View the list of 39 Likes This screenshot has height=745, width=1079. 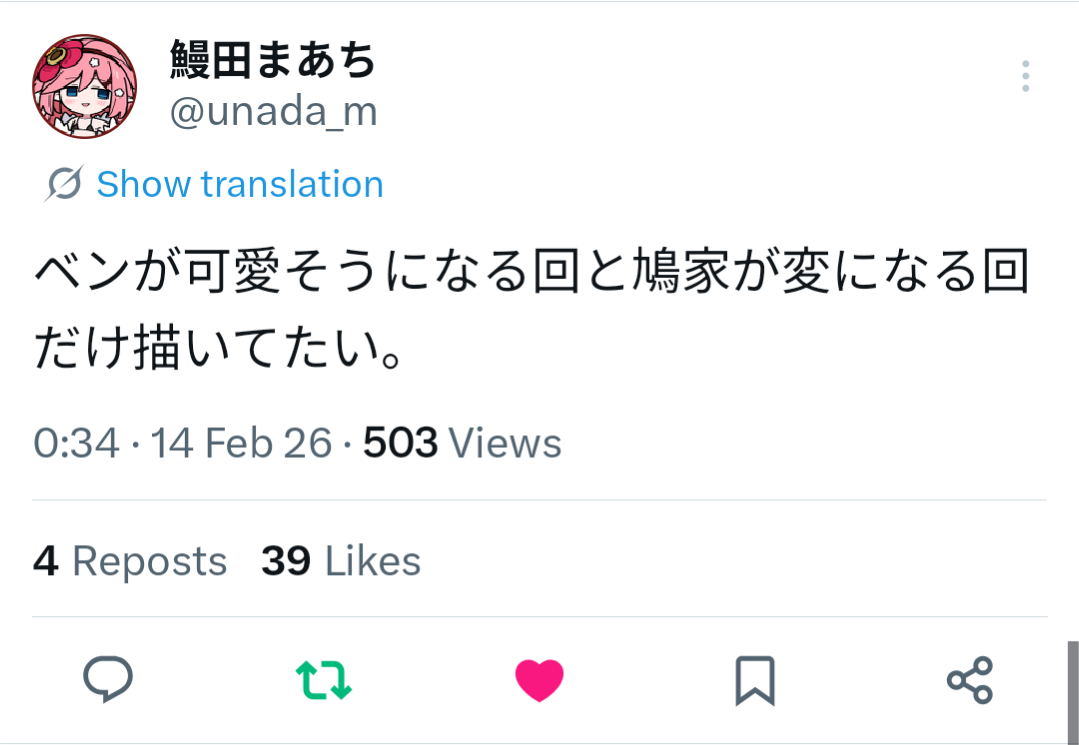[341, 561]
